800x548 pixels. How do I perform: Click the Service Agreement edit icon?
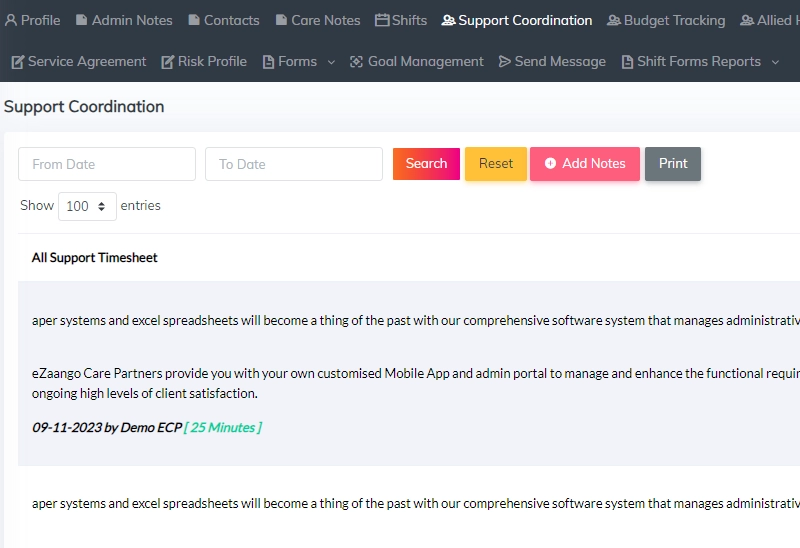click(18, 62)
